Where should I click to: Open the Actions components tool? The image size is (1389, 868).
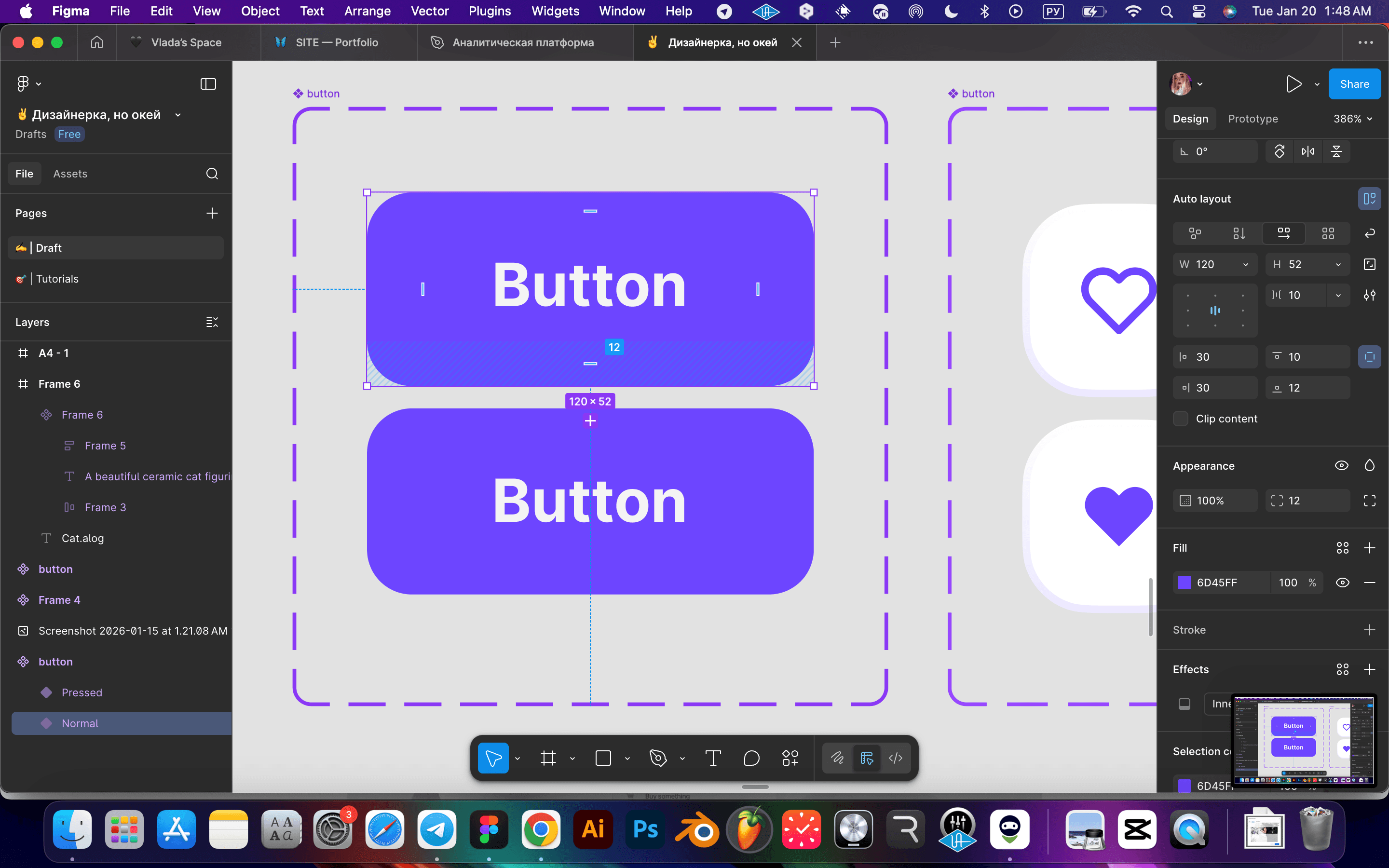coord(790,759)
